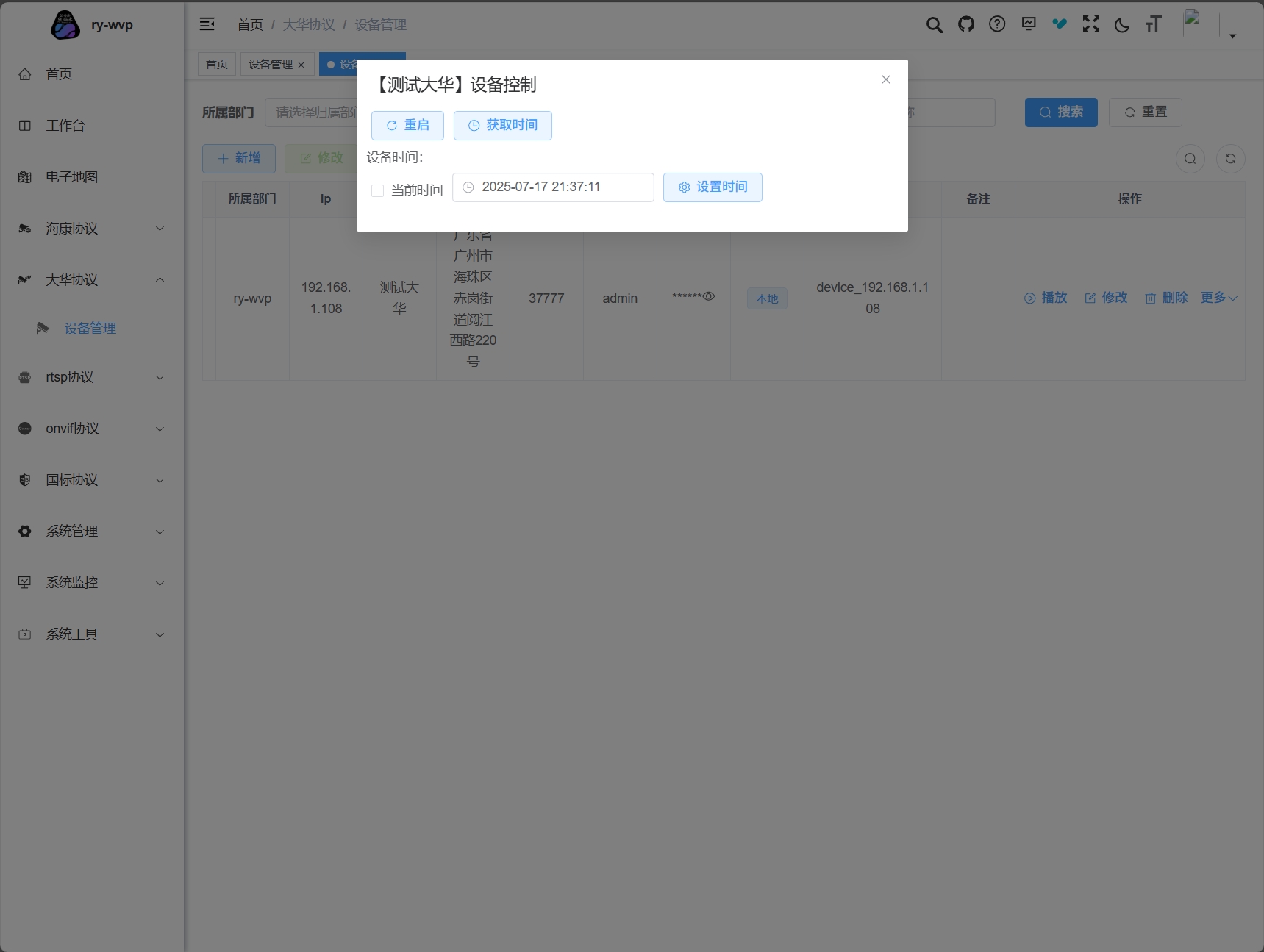Open the GitHub source link icon
This screenshot has width=1264, height=952.
tap(965, 24)
